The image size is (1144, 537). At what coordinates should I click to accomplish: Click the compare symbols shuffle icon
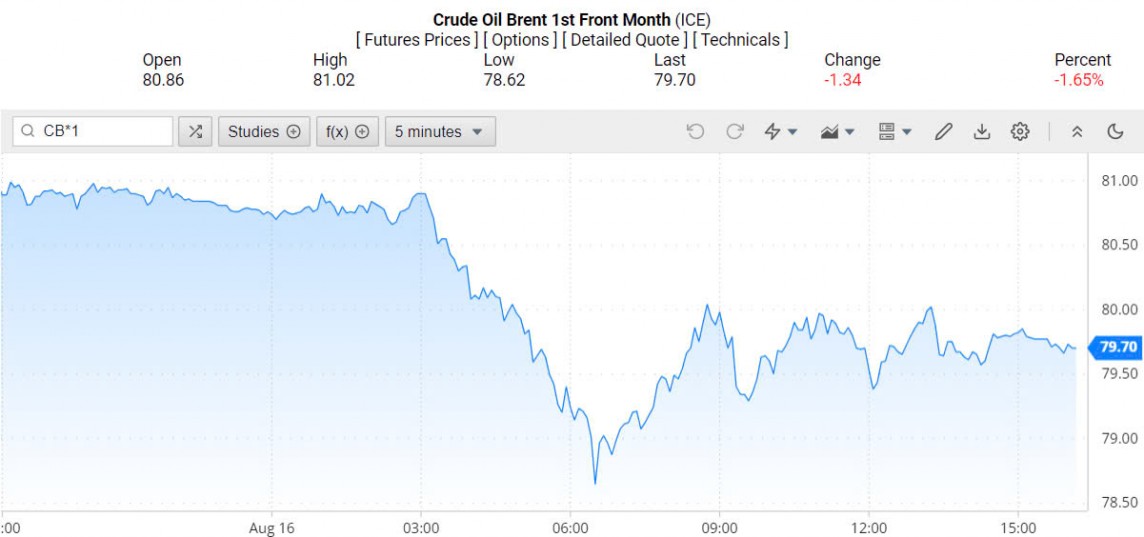click(195, 132)
